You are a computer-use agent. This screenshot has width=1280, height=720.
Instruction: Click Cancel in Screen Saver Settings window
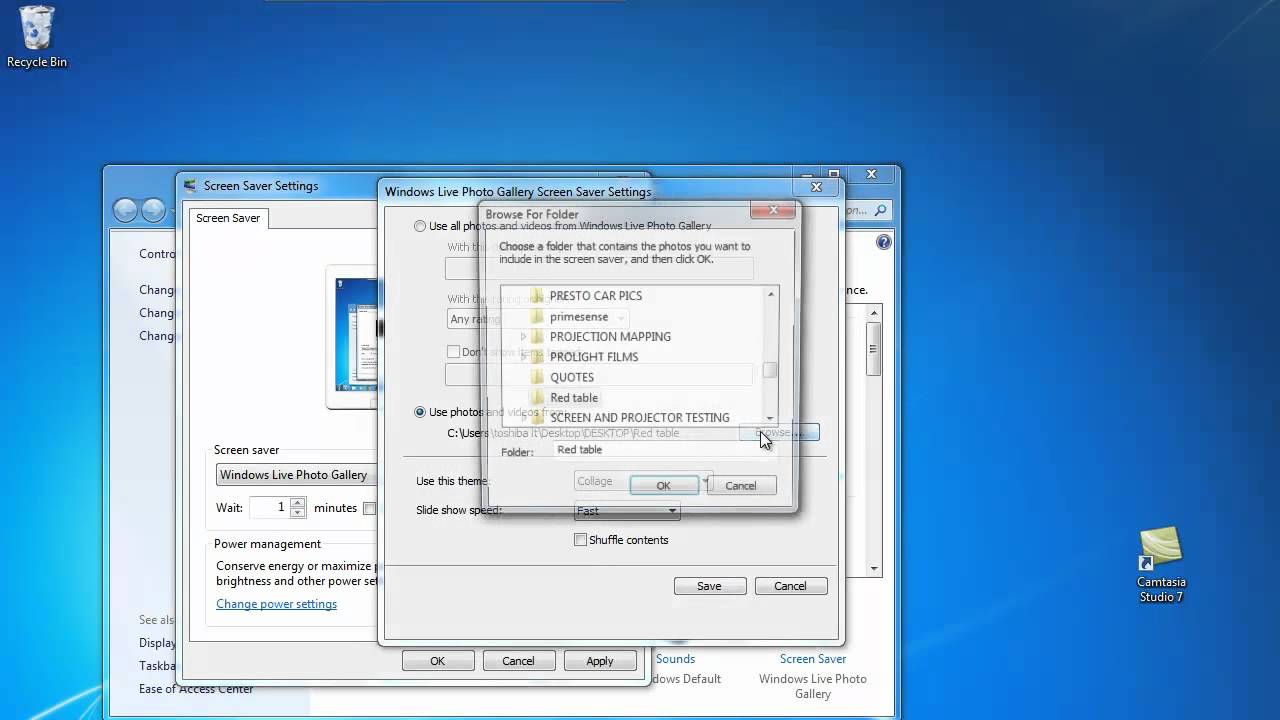518,661
